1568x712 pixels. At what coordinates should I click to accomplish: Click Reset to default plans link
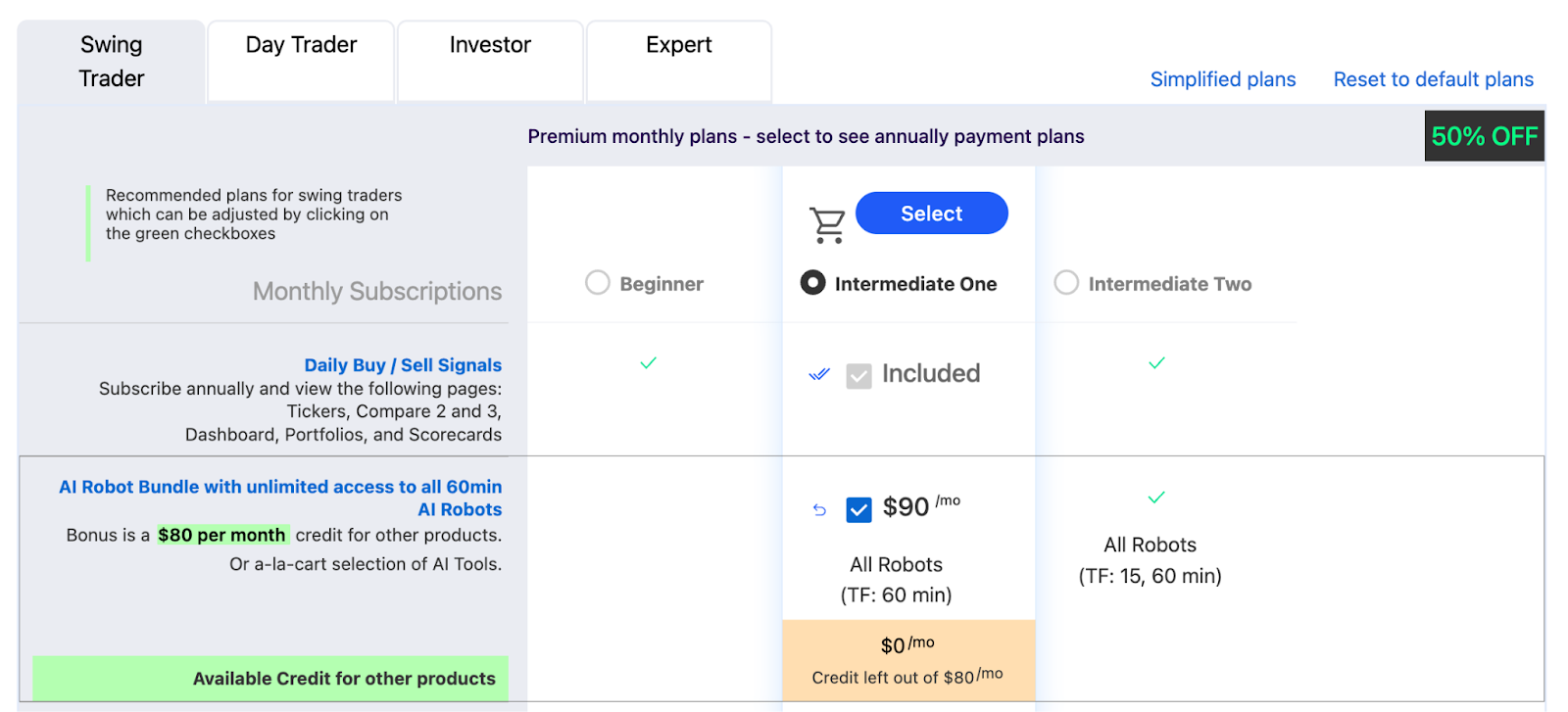point(1433,79)
